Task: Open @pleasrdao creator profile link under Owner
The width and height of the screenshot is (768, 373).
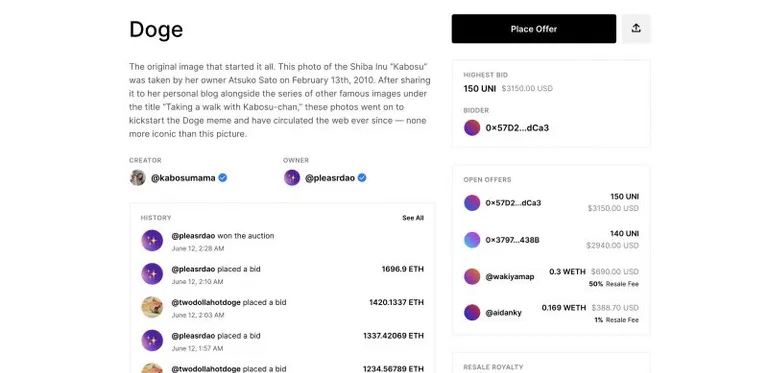Action: point(330,178)
